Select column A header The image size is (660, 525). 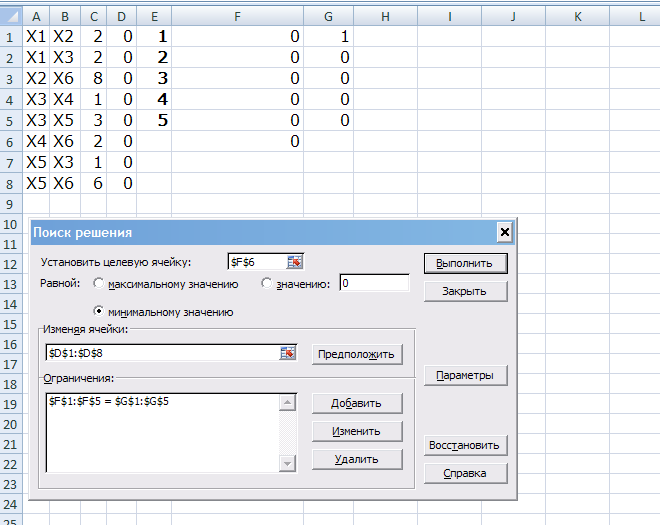click(36, 16)
